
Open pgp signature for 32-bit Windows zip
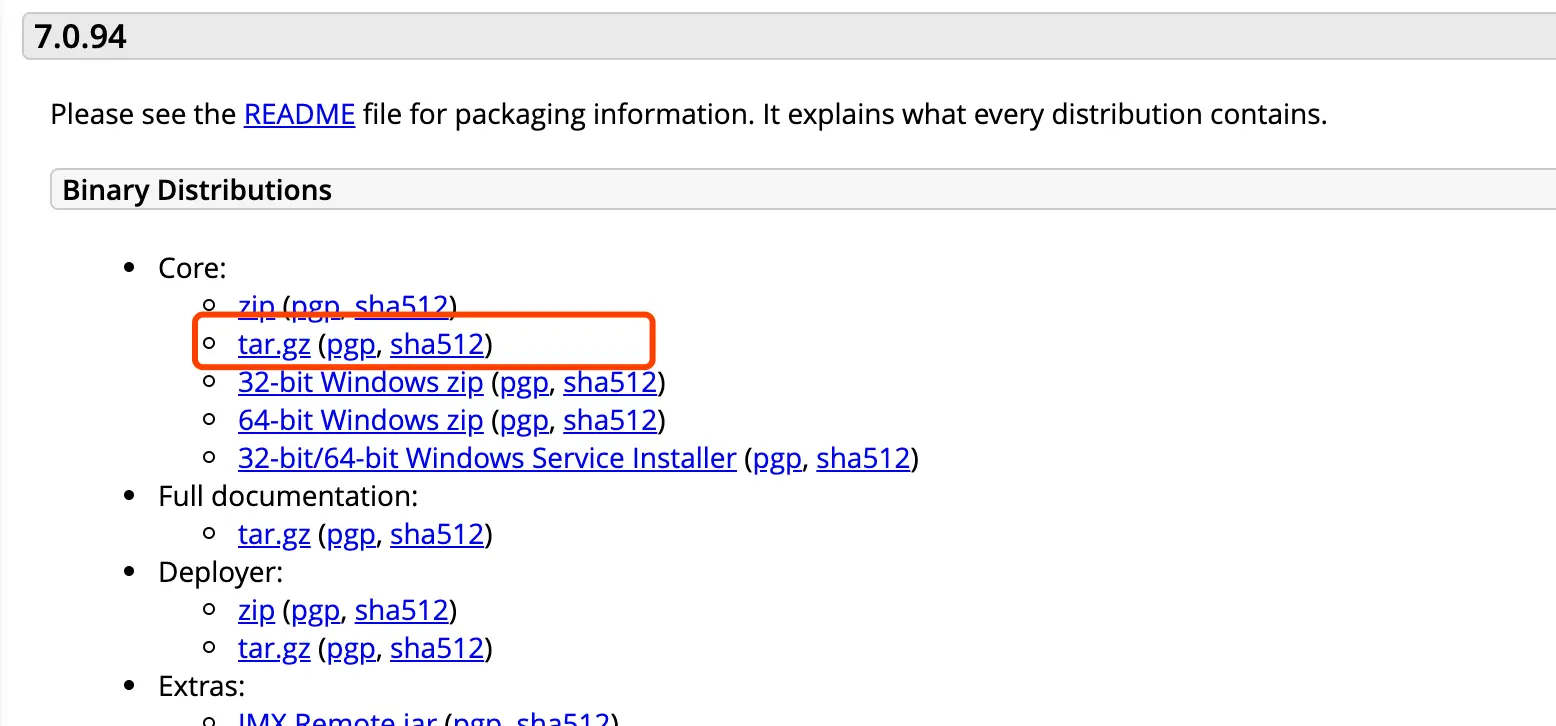tap(524, 383)
